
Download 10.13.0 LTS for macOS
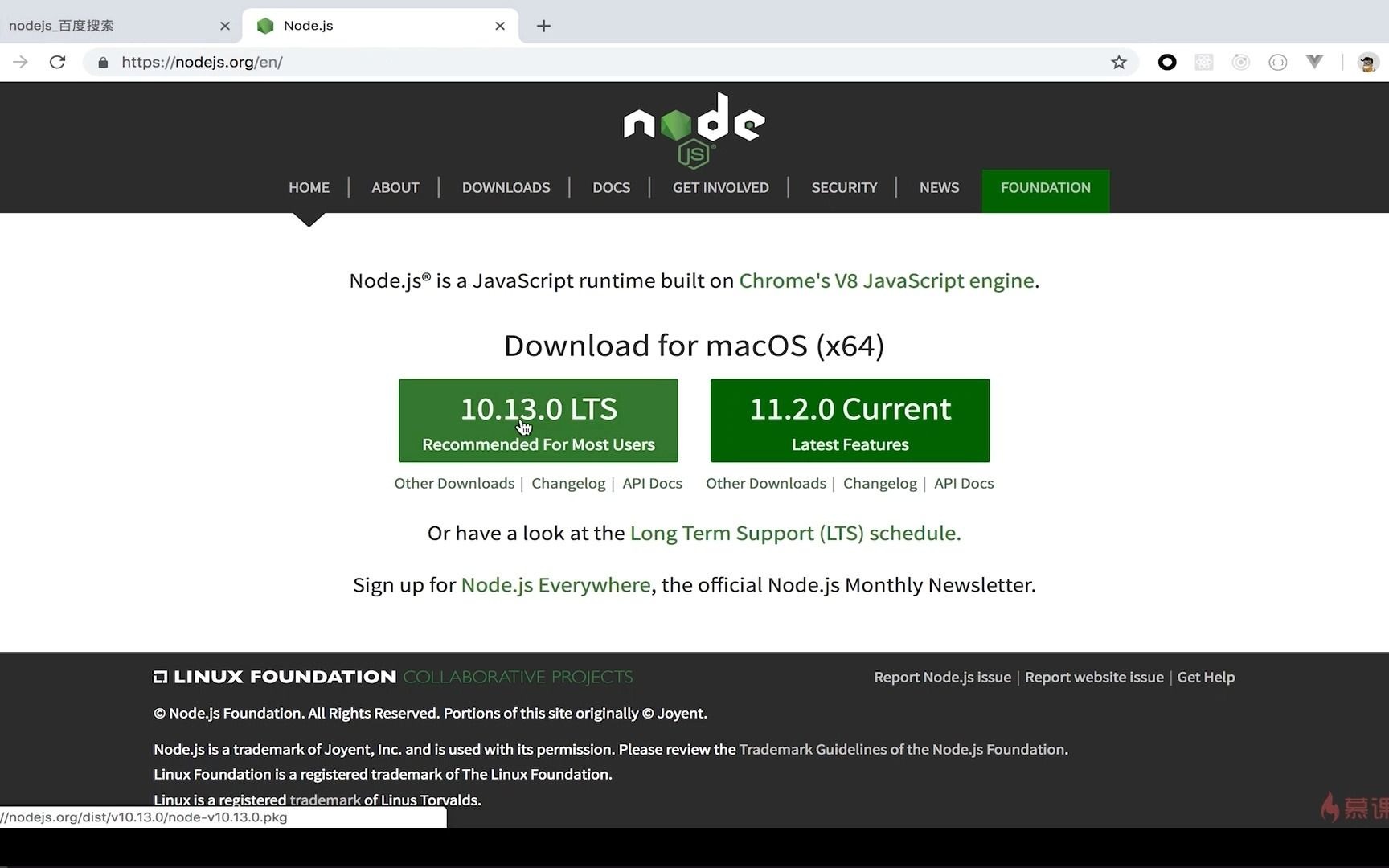[538, 420]
